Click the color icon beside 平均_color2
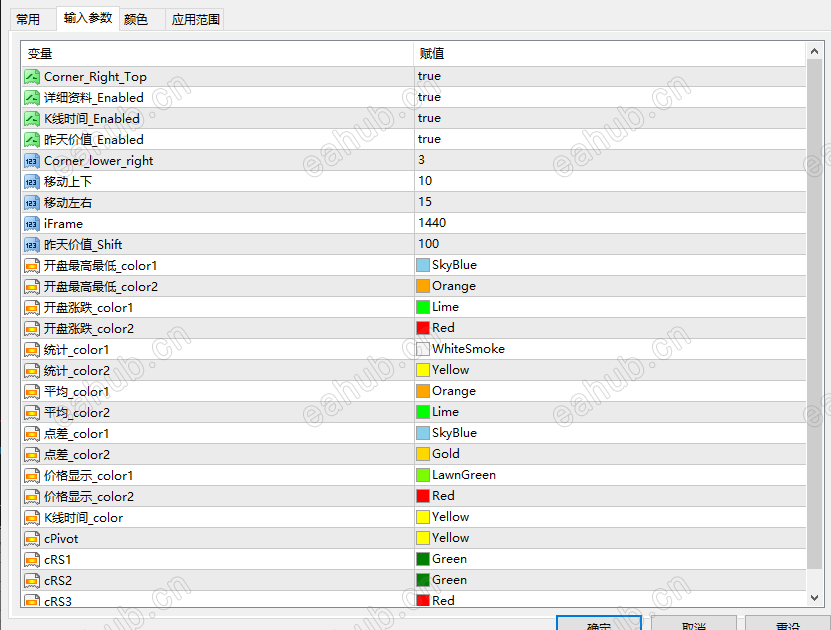831x630 pixels. [32, 413]
